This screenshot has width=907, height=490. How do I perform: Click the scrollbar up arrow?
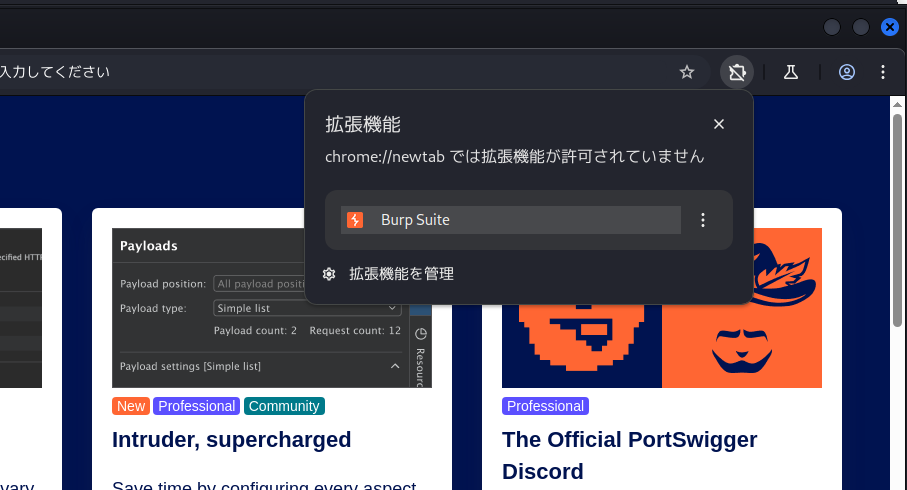897,105
